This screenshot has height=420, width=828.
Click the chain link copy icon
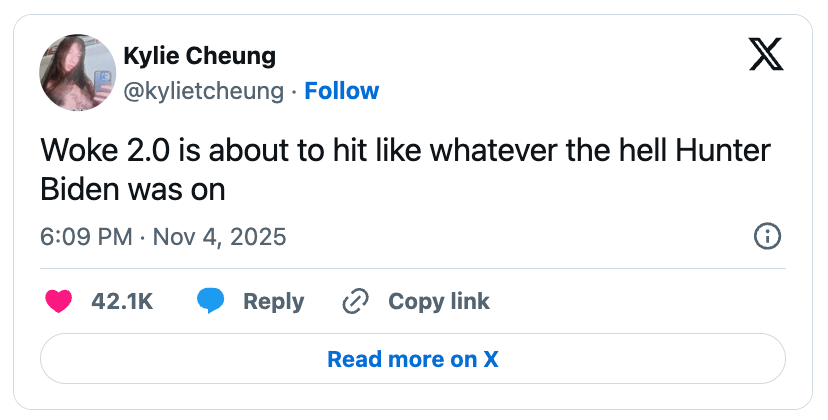point(355,301)
